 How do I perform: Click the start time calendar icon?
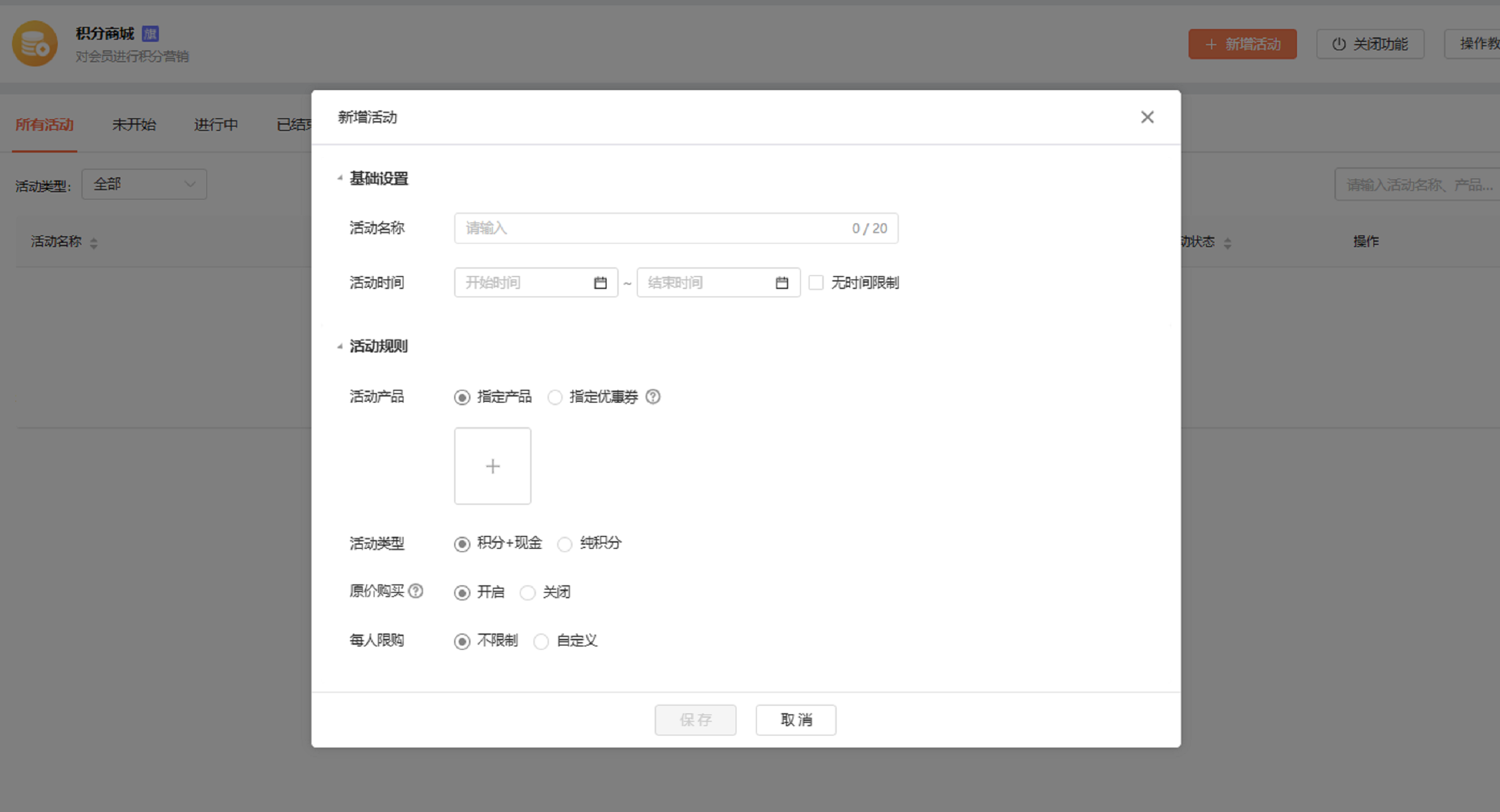600,283
